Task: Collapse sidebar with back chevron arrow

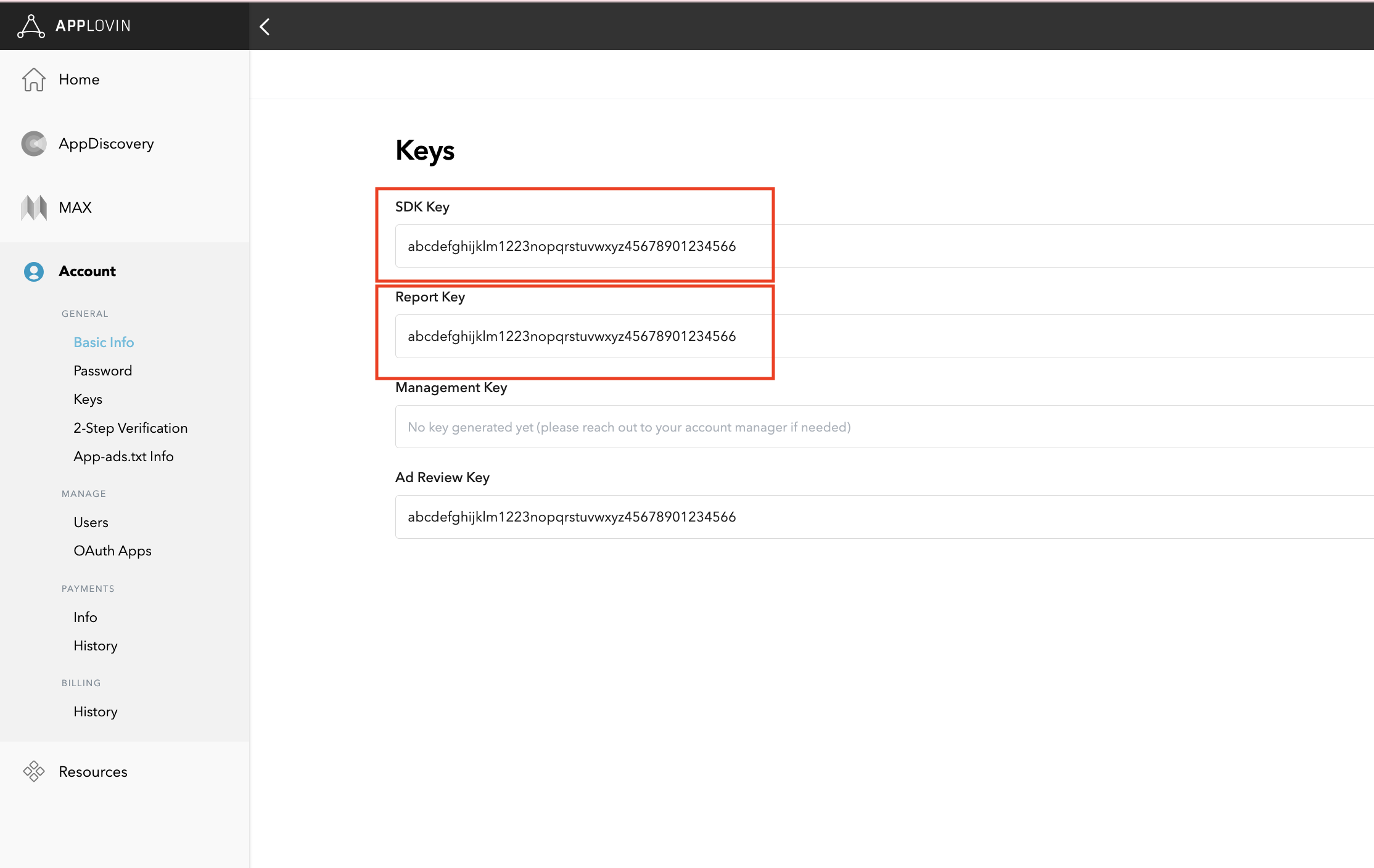Action: tap(265, 27)
